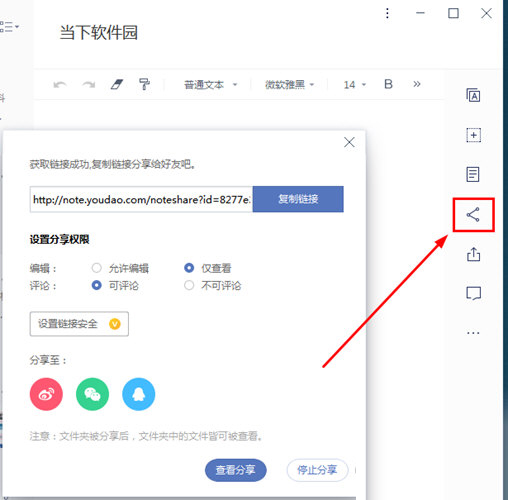Open the list view mode dropdown
Image resolution: width=508 pixels, height=500 pixels.
[x=9, y=27]
